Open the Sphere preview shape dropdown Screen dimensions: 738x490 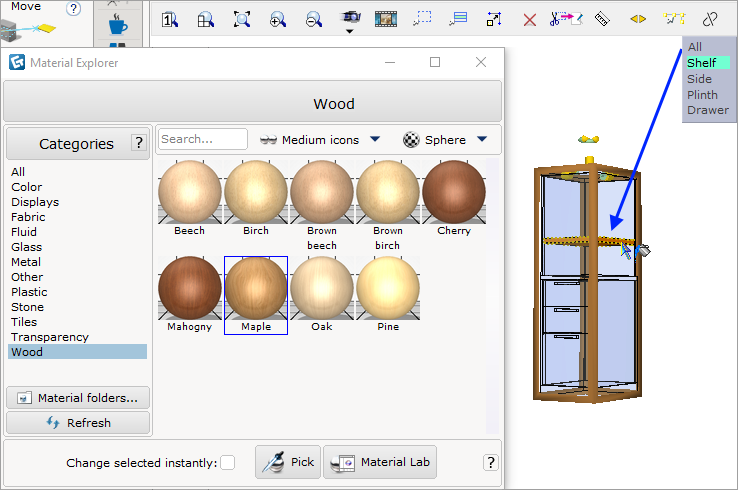pyautogui.click(x=445, y=140)
